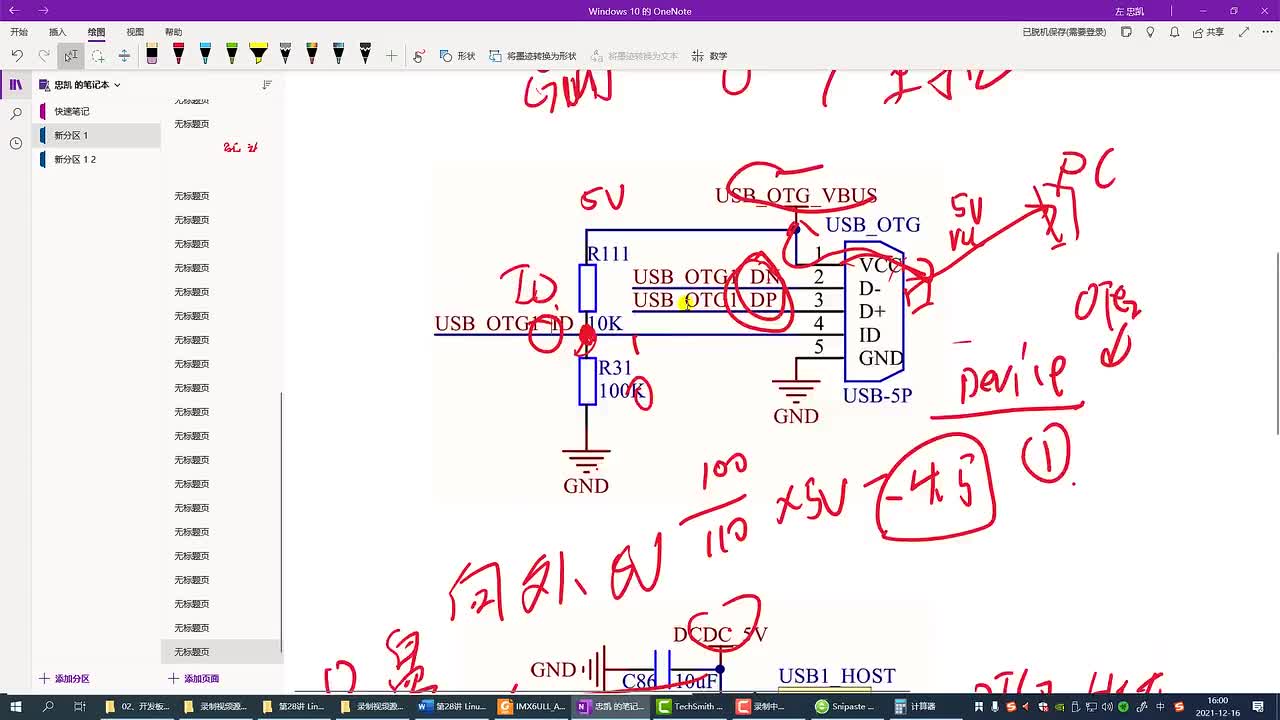The width and height of the screenshot is (1280, 720).
Task: Switch to the 绘图 ribbon tab
Action: click(96, 32)
